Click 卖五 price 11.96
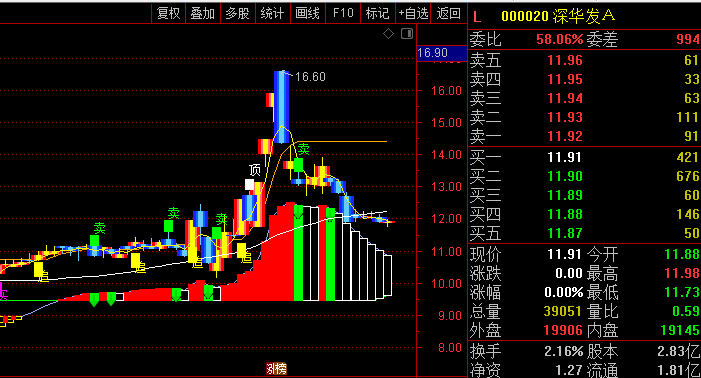 click(x=565, y=60)
